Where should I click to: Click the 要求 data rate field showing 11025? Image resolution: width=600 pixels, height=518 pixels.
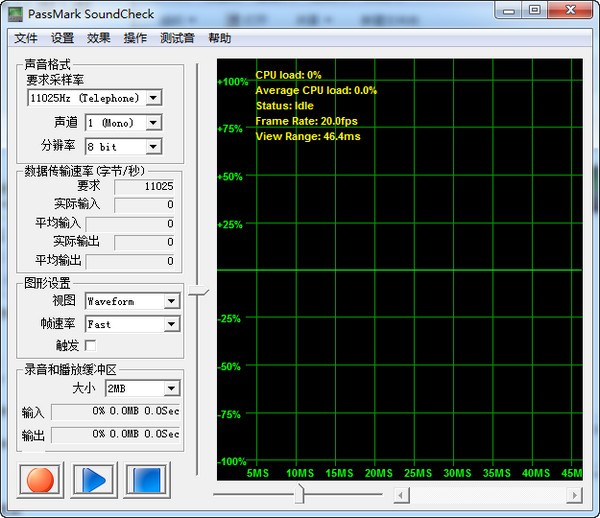coord(144,186)
